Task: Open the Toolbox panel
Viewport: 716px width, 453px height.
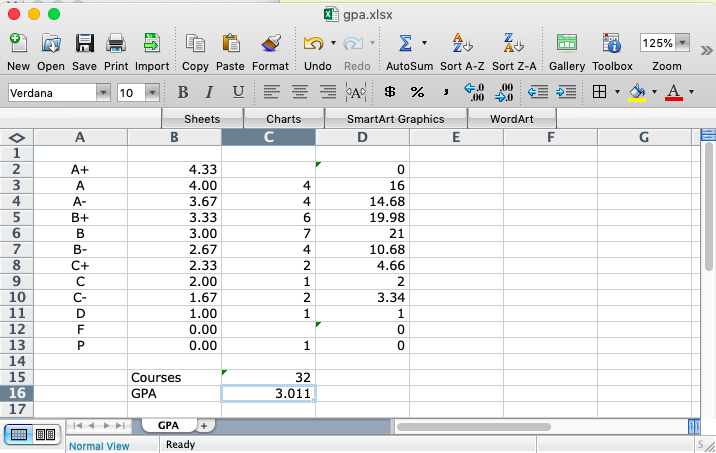Action: [x=612, y=44]
